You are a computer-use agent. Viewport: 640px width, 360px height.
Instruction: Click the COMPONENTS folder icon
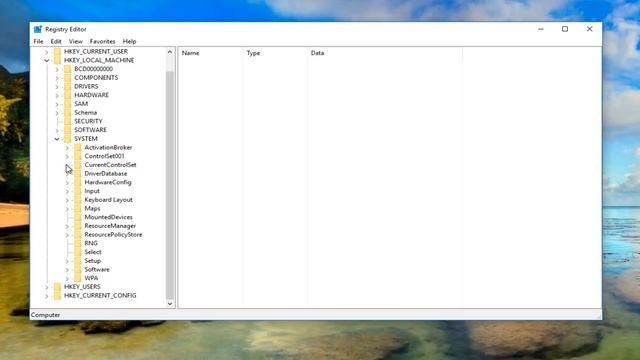(67, 78)
